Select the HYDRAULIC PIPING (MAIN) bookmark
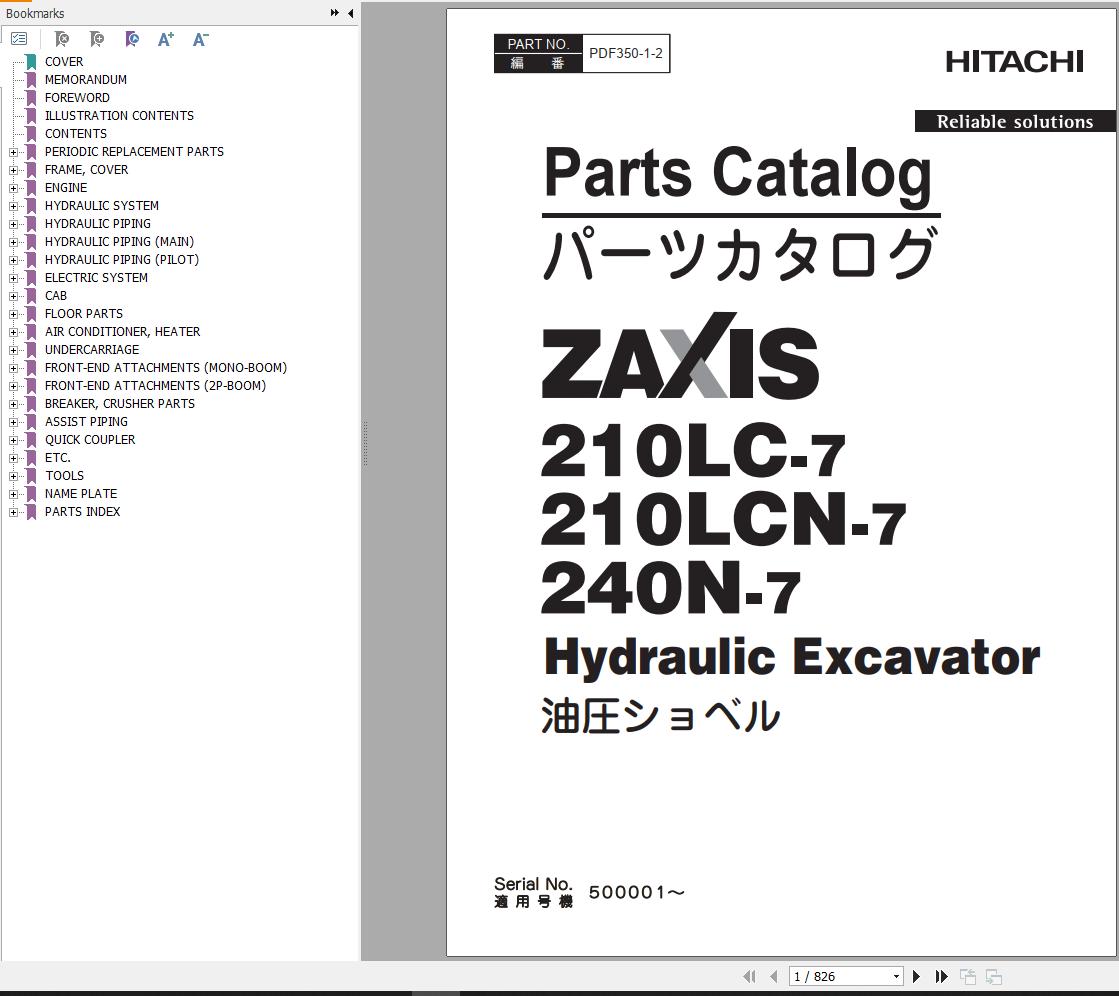 119,242
